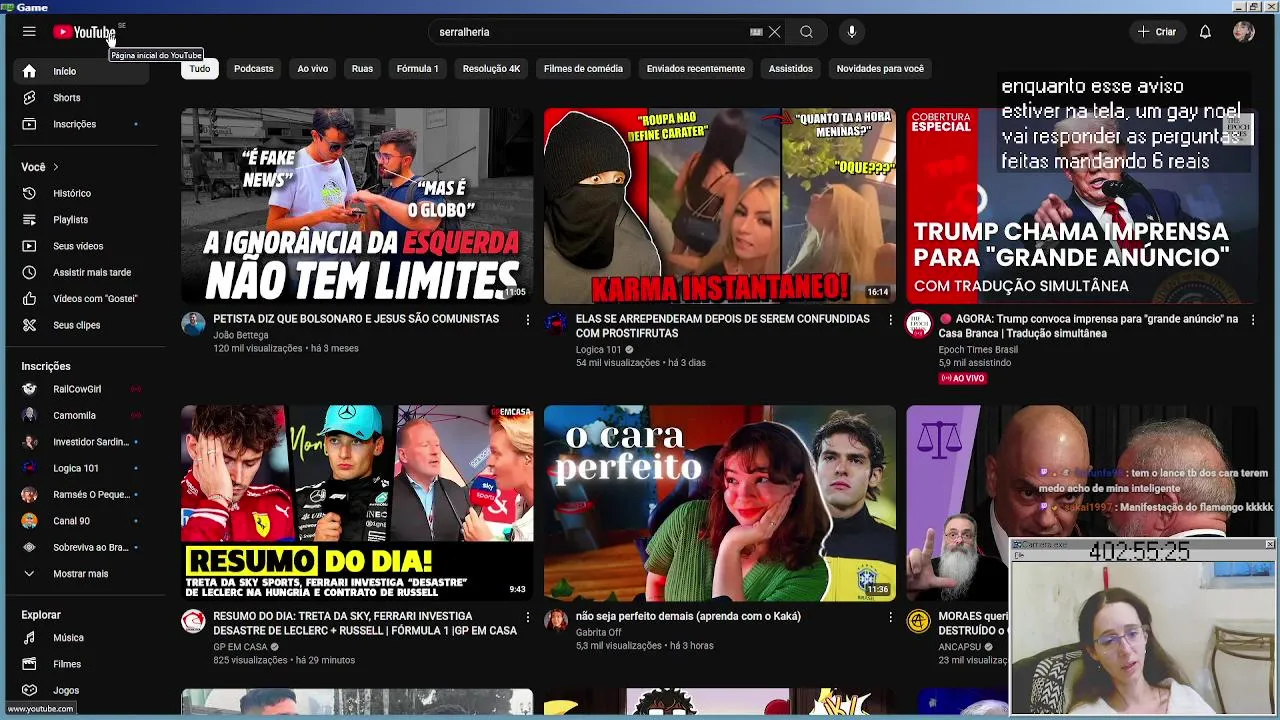Viewport: 1280px width, 720px height.
Task: Open the Karma Instantaneo video thumbnail
Action: coord(720,205)
